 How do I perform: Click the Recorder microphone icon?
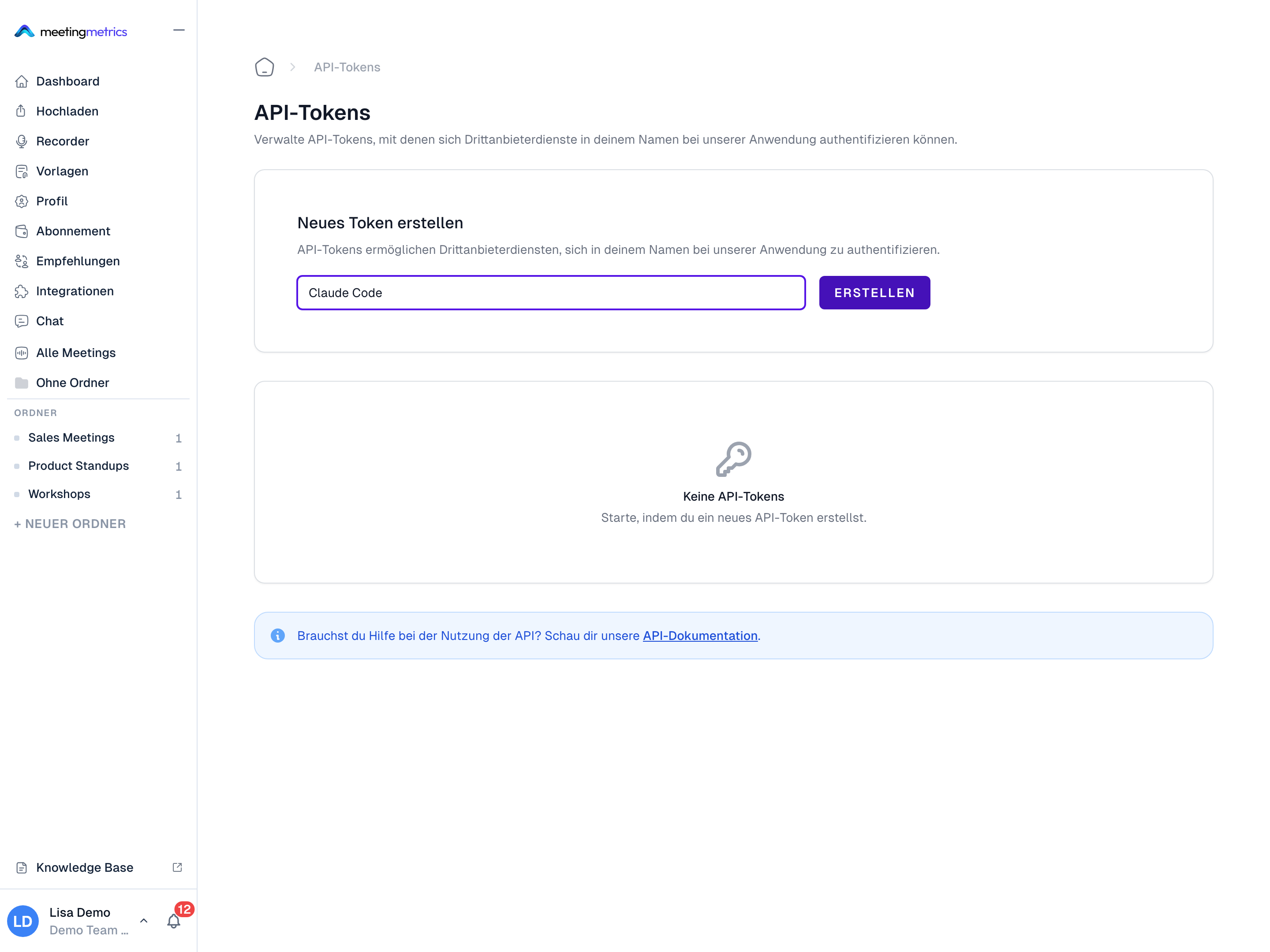22,141
